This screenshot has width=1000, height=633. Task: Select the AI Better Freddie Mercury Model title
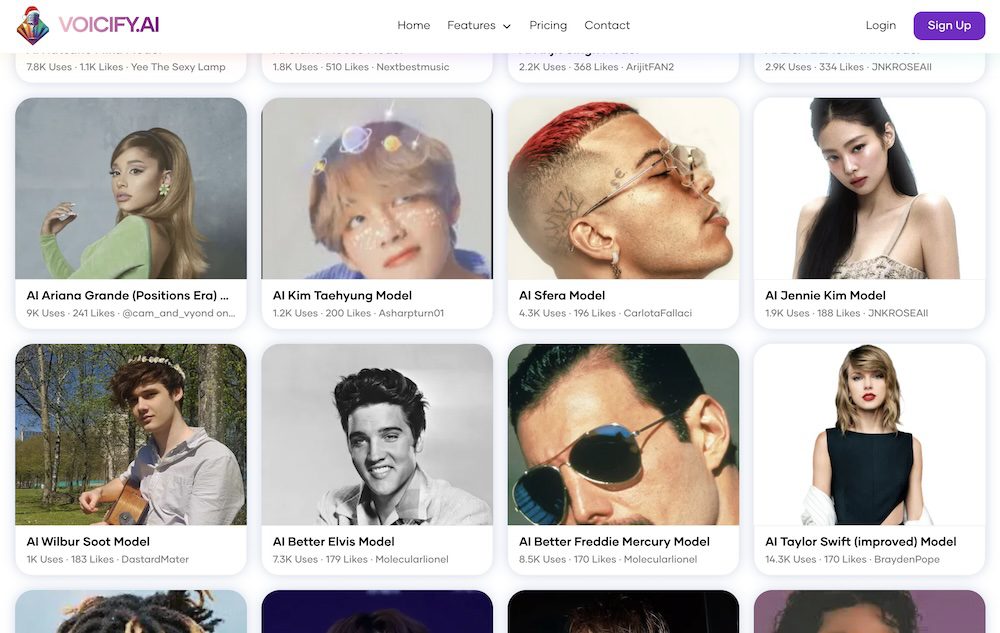point(614,541)
